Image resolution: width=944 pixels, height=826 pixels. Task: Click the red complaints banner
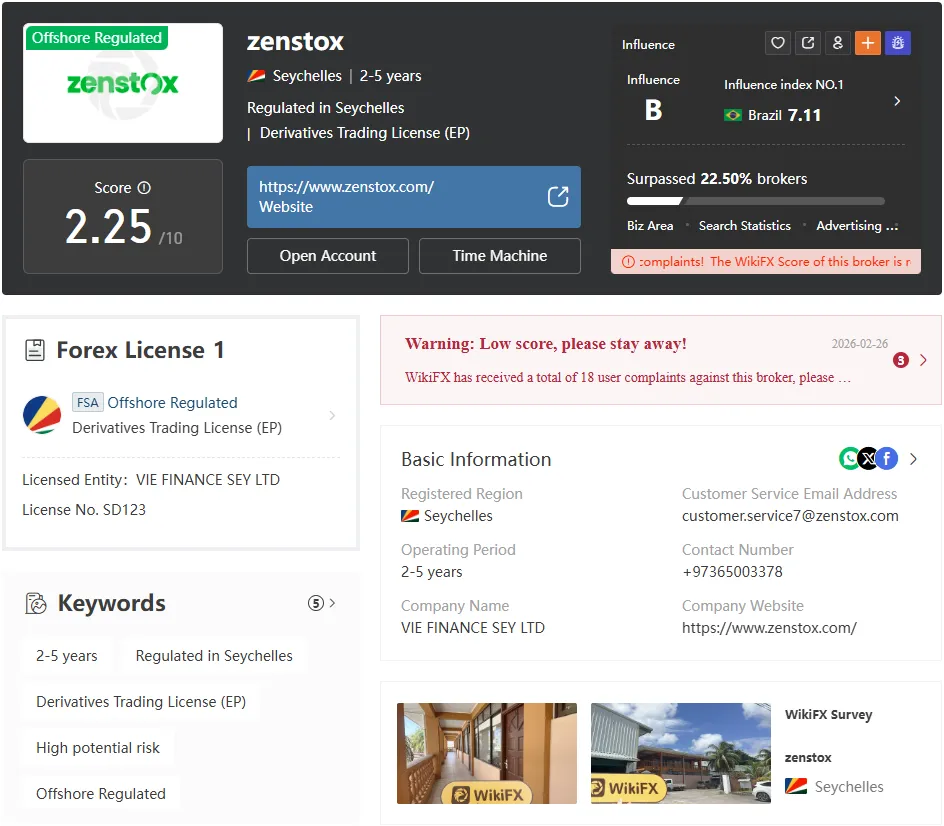[766, 262]
